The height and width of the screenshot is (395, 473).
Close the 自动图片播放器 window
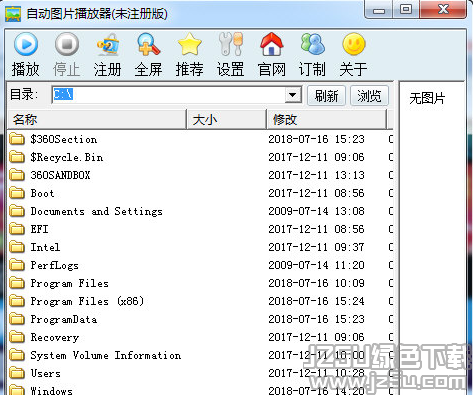tap(443, 10)
